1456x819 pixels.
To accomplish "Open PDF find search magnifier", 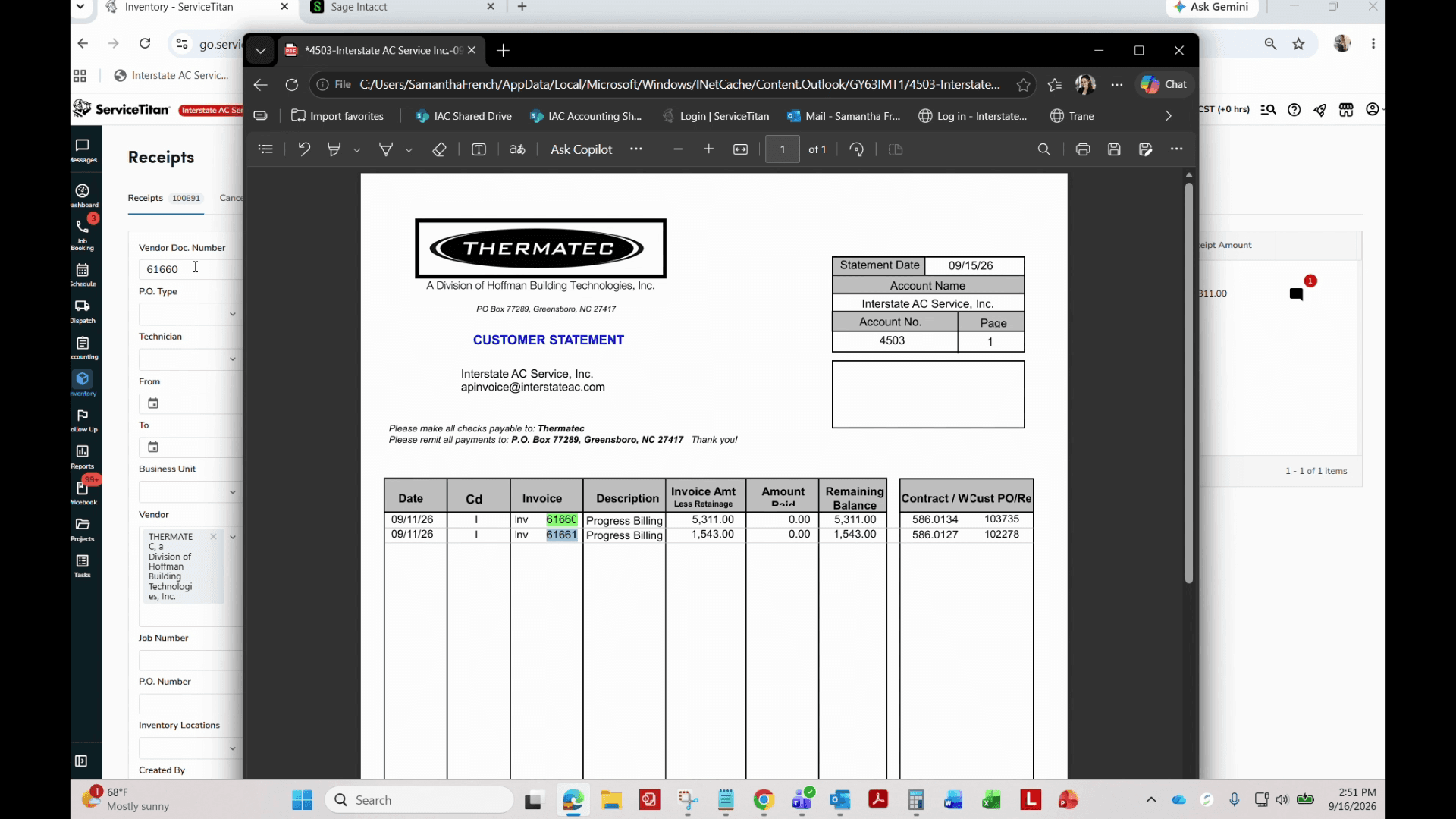I will 1044,149.
